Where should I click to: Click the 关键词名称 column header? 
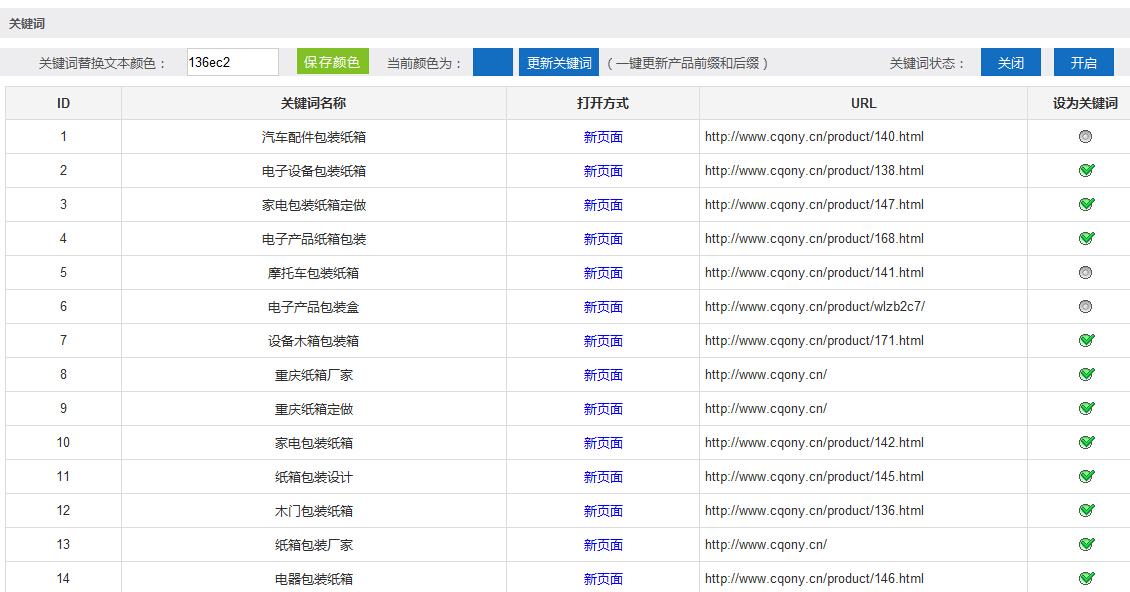click(313, 103)
